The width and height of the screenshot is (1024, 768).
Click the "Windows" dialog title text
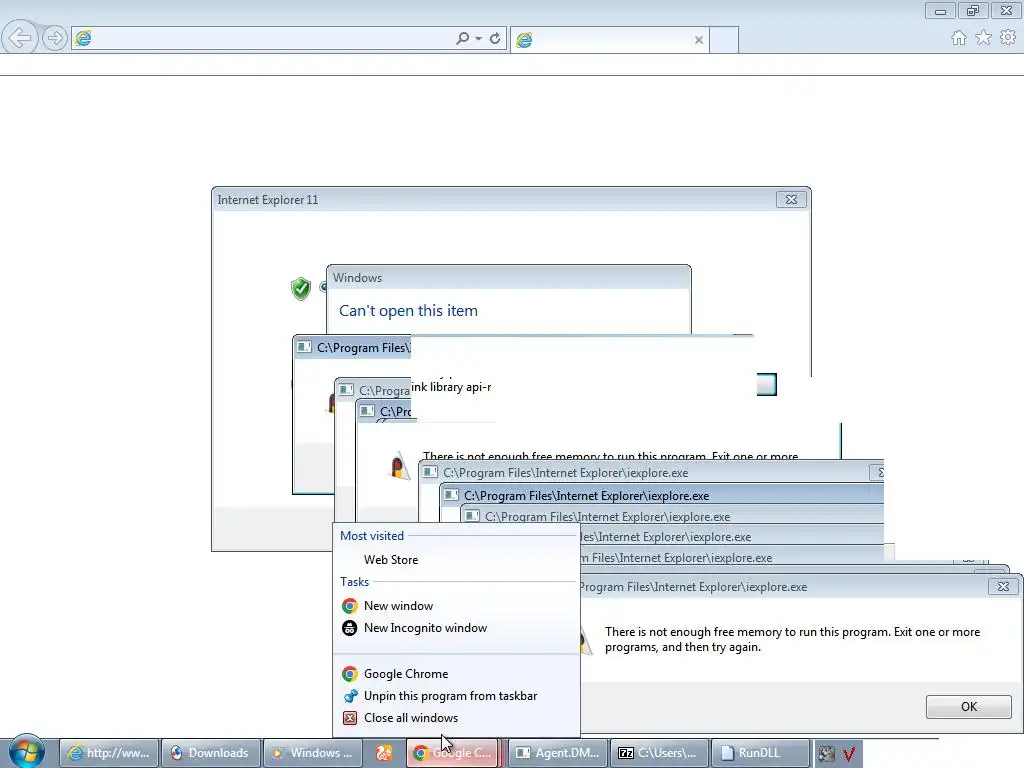tap(357, 278)
